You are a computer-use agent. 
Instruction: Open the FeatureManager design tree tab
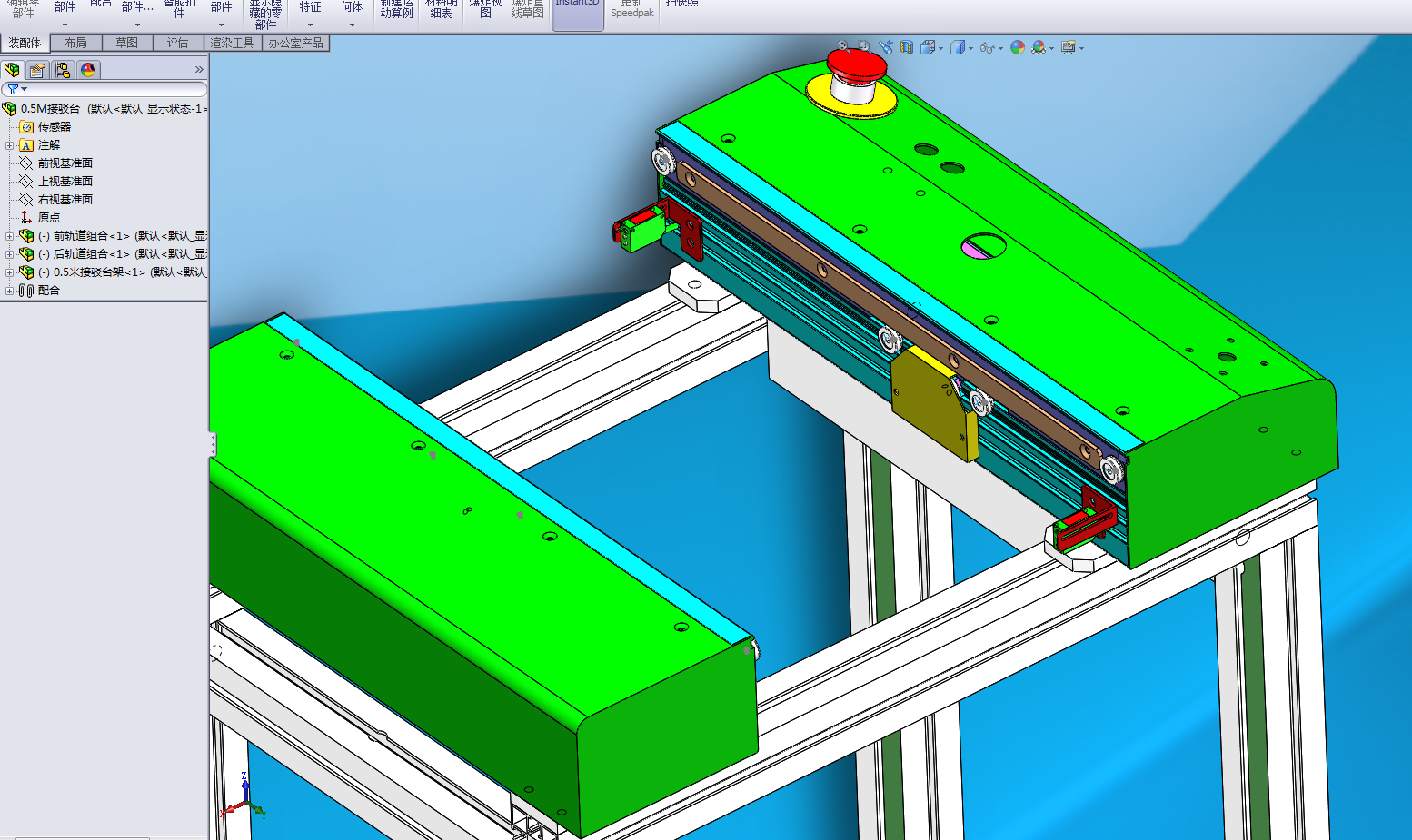[x=13, y=70]
